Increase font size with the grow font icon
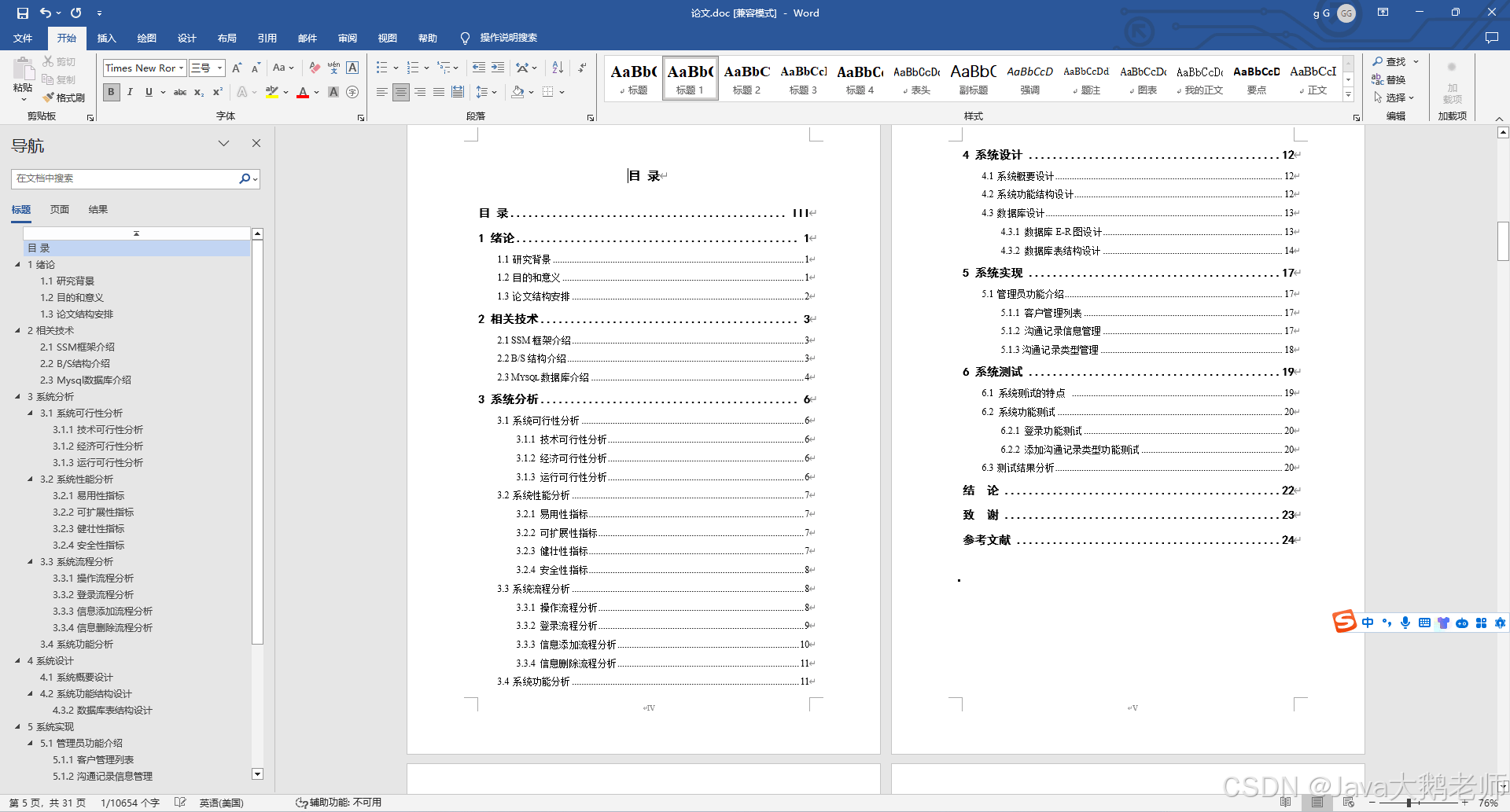 237,68
